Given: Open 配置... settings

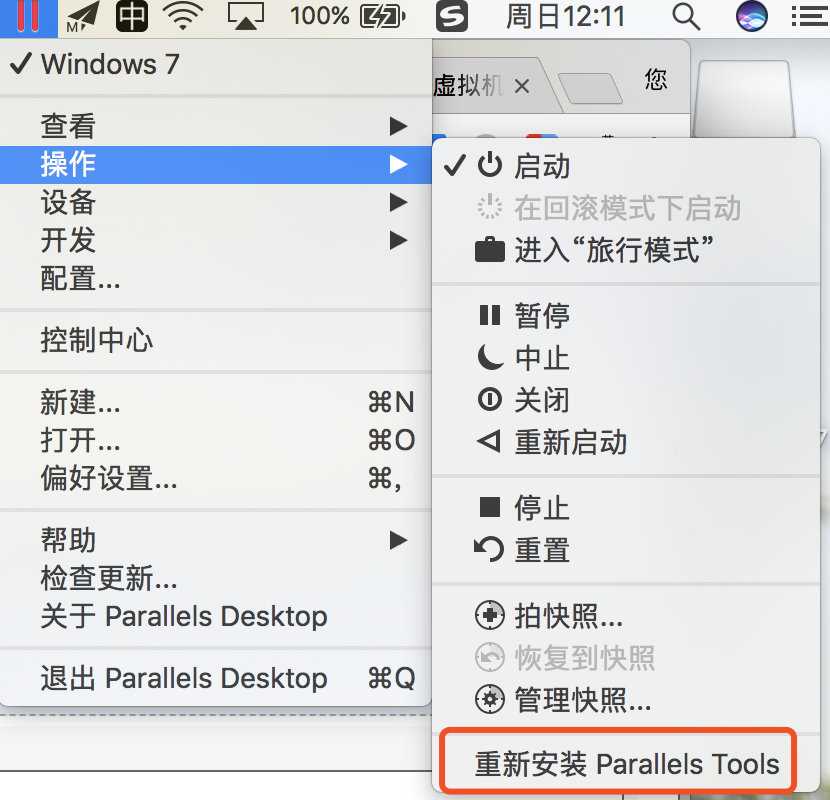Looking at the screenshot, I should click(x=216, y=278).
